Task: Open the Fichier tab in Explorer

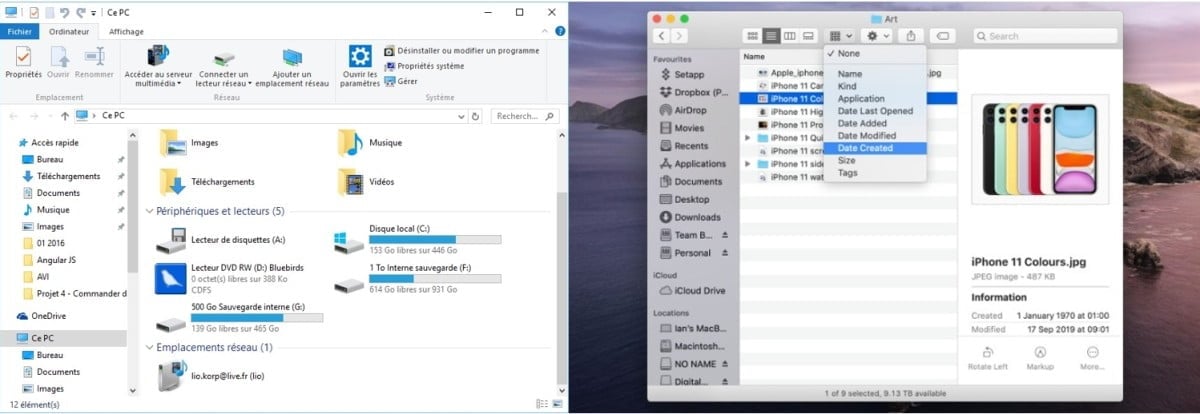Action: click(20, 31)
